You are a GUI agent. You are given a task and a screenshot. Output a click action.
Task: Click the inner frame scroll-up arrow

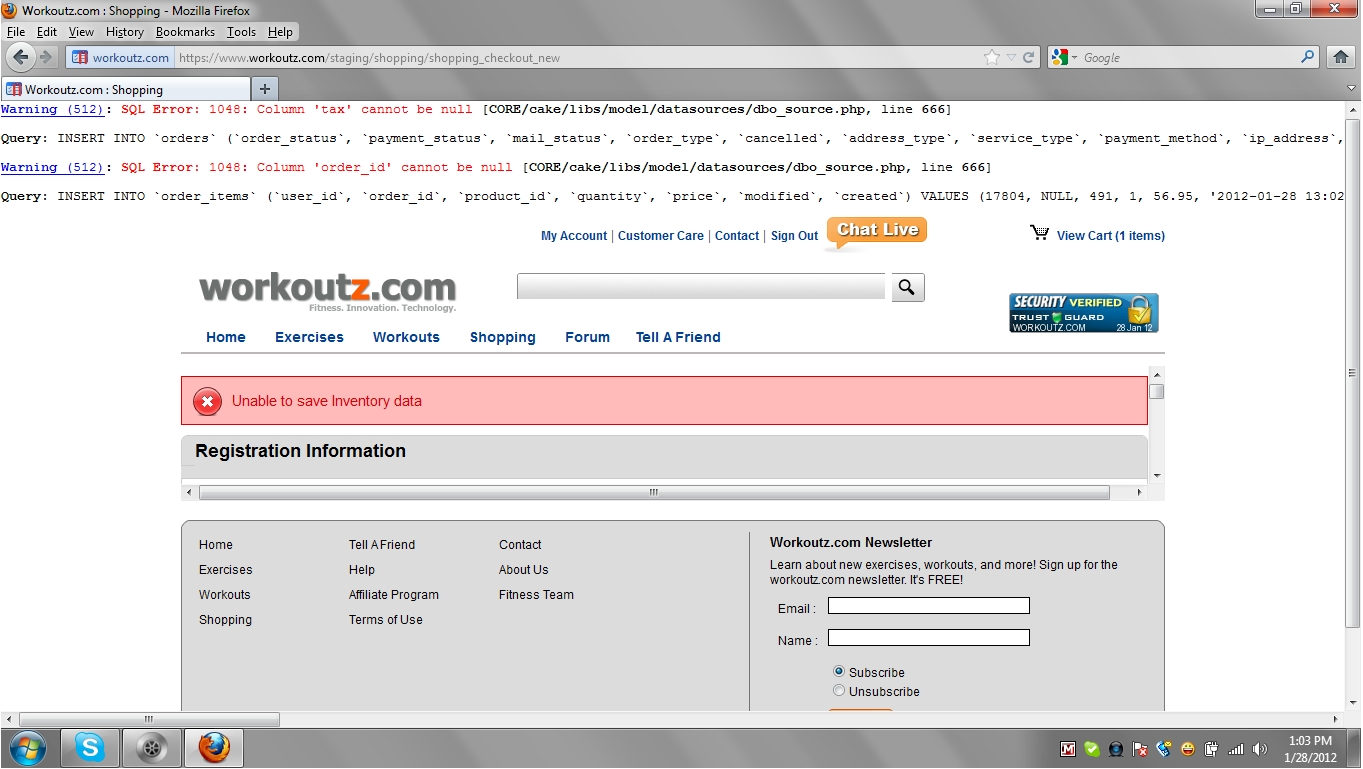[1156, 373]
